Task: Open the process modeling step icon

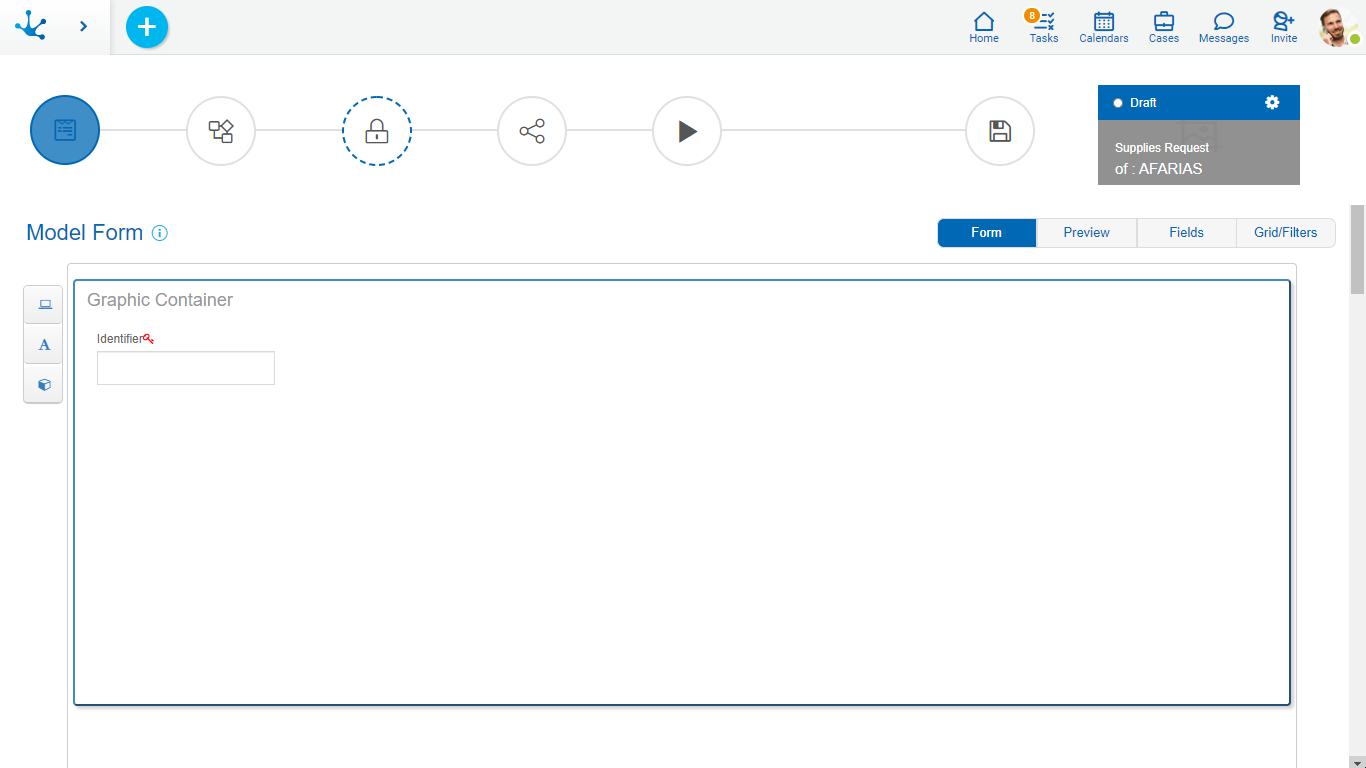Action: click(x=221, y=131)
